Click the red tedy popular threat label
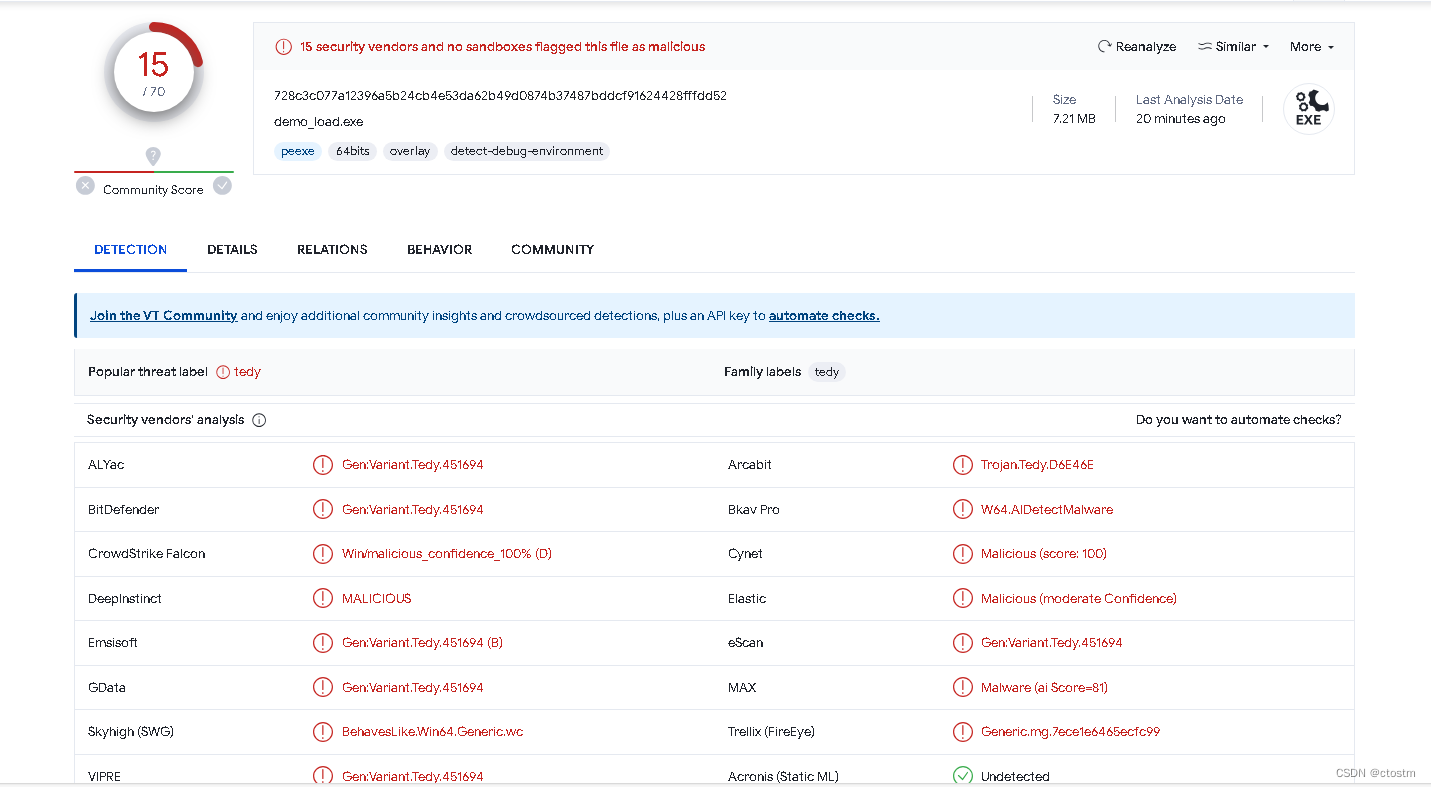The height and width of the screenshot is (787, 1431). coord(247,372)
